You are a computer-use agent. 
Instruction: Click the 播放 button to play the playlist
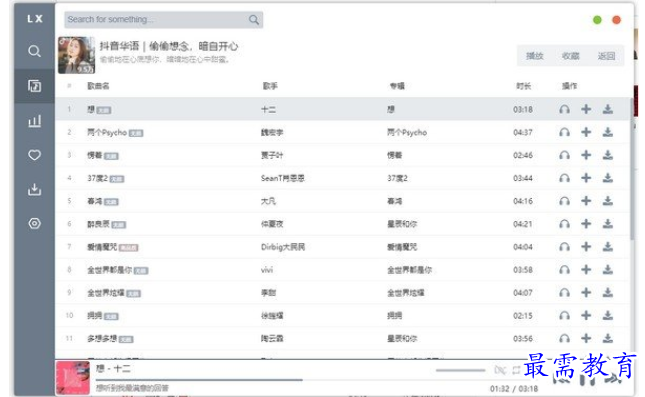535,56
